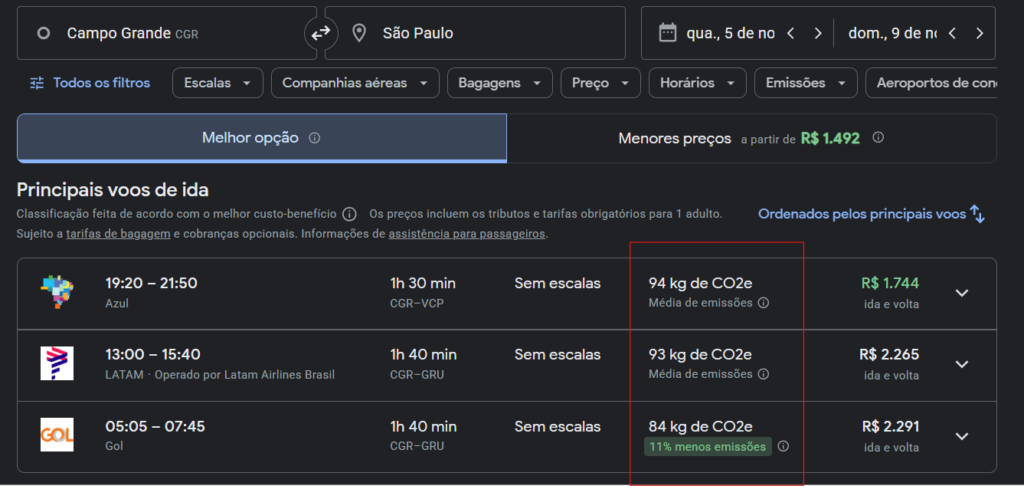The height and width of the screenshot is (486, 1024).
Task: Expand the Gol 05:05 flight details
Action: click(x=961, y=436)
